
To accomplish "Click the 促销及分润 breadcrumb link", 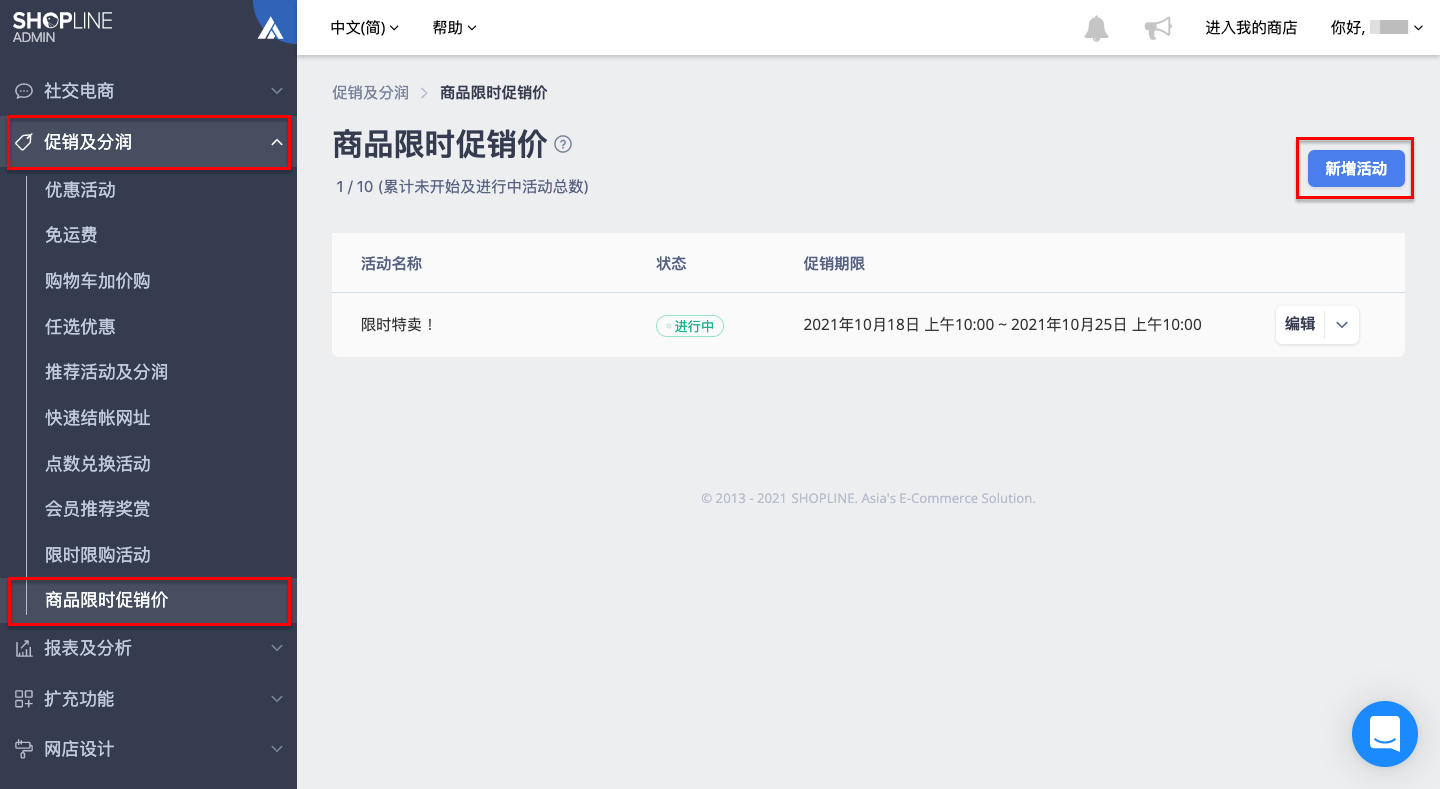I will [371, 93].
